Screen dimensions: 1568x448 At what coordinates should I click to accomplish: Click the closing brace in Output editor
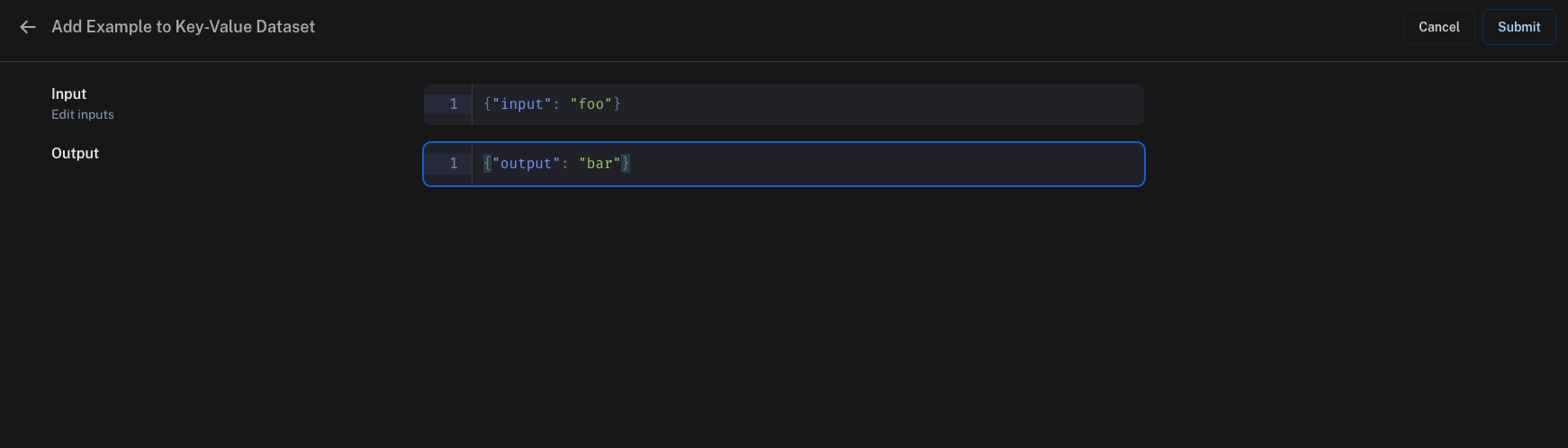(x=626, y=164)
